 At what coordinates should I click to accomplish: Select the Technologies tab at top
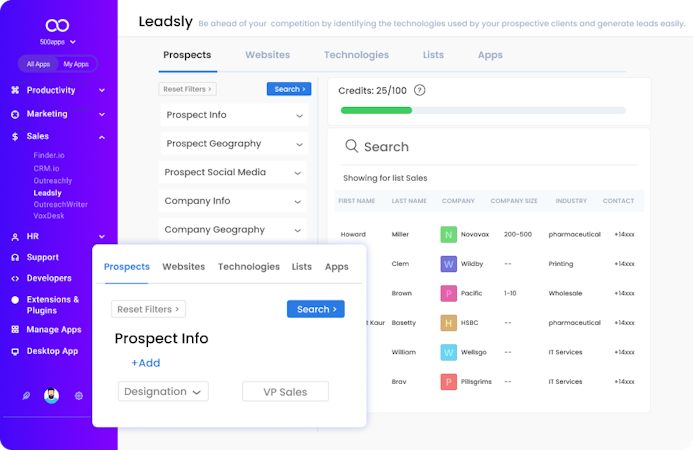click(x=356, y=55)
